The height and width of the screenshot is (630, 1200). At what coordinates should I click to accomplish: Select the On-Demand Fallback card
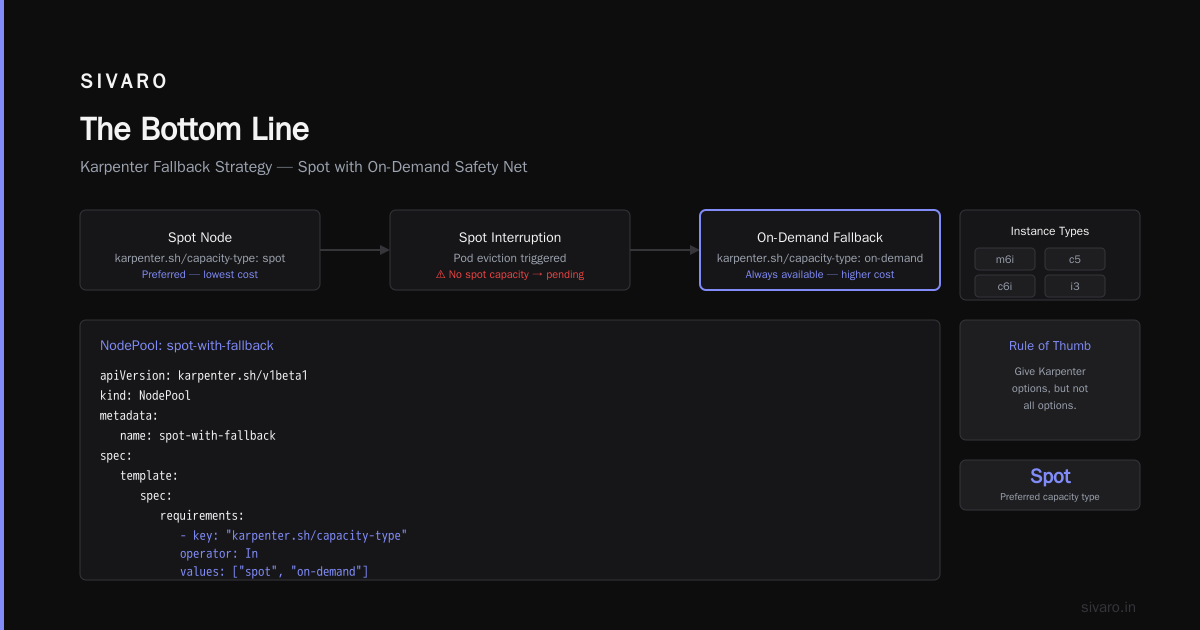click(x=820, y=250)
